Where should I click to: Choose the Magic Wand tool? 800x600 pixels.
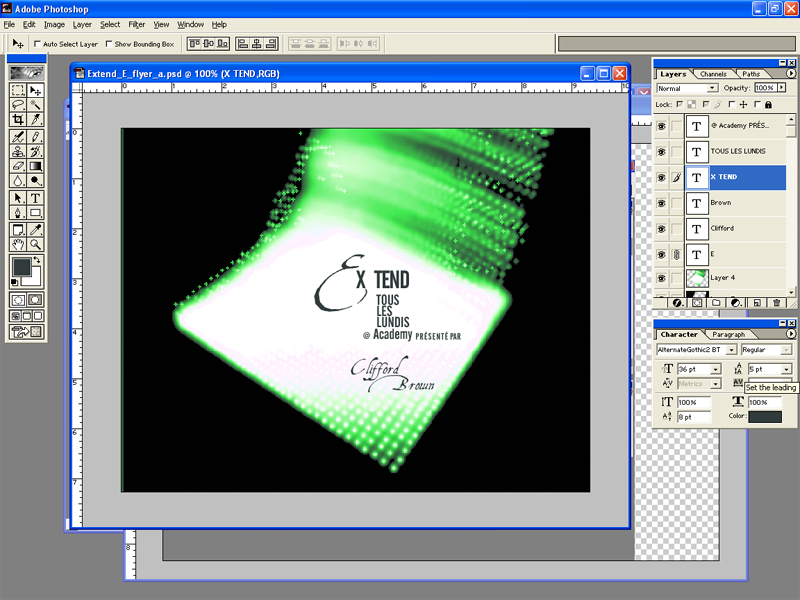click(x=36, y=105)
